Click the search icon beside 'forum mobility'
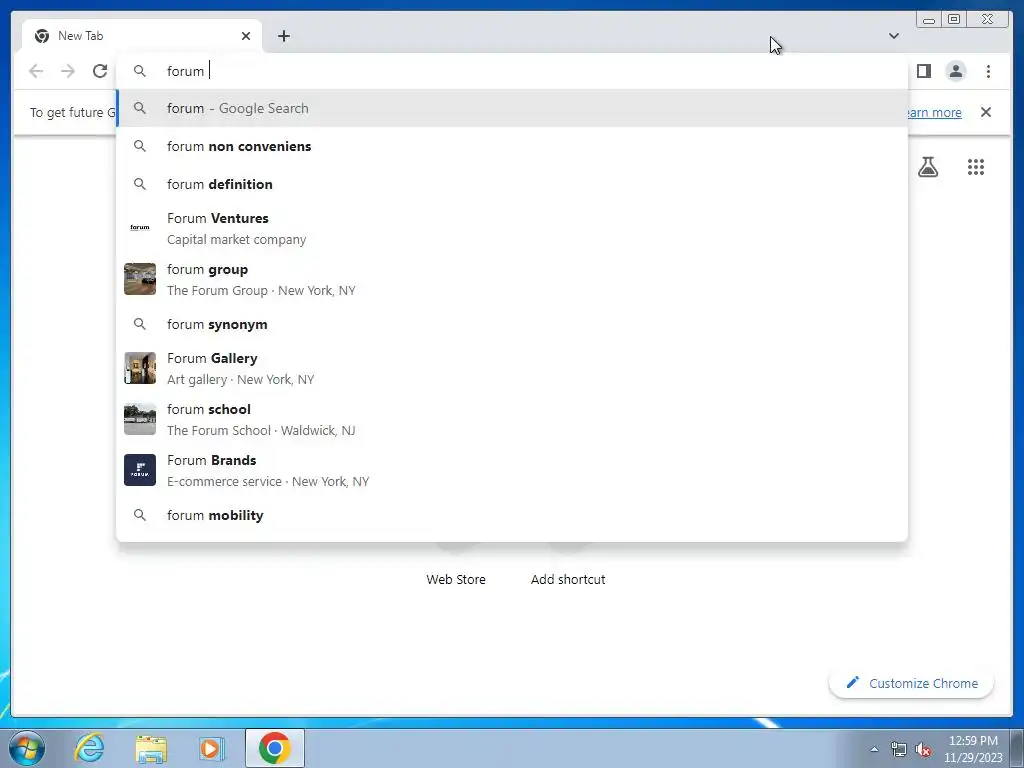The image size is (1024, 768). (140, 515)
